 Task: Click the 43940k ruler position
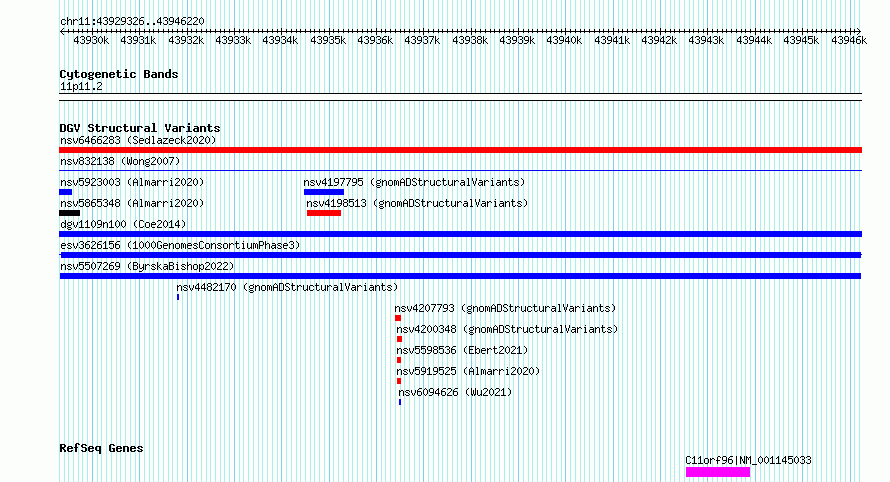(564, 40)
